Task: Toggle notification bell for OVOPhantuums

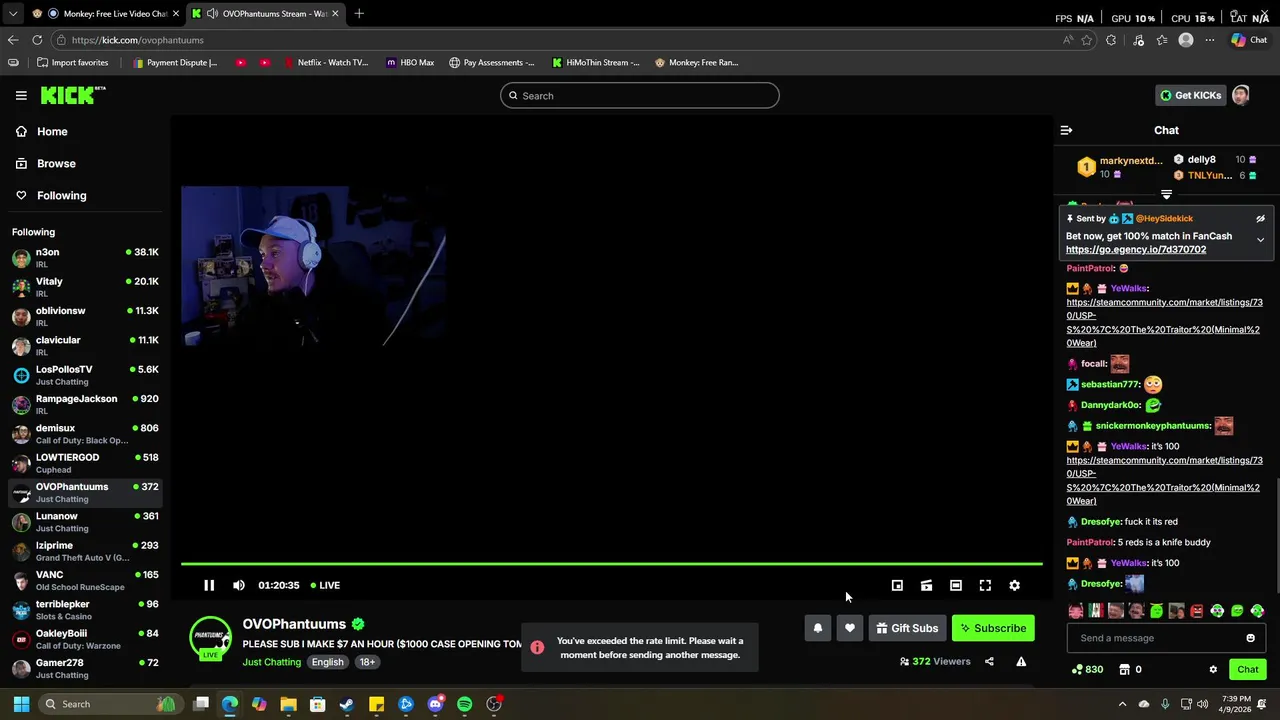Action: 818,628
